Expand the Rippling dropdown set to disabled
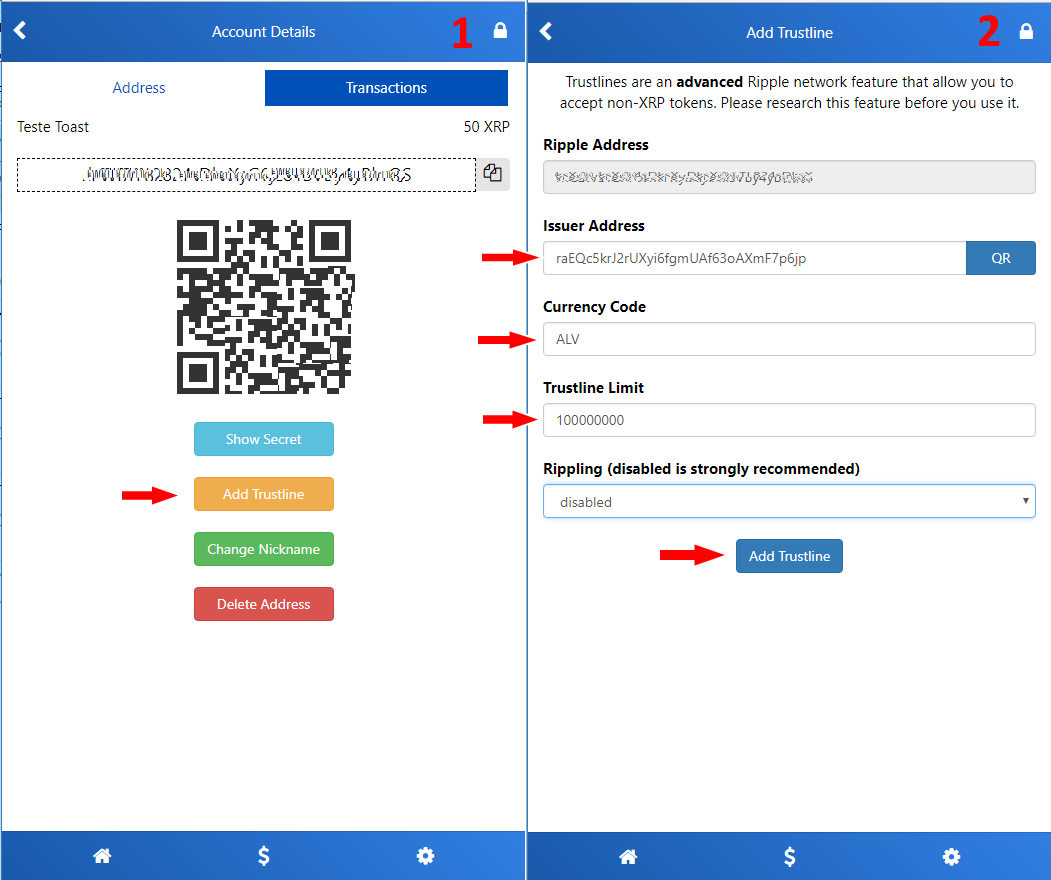Screen dimensions: 1051x880 pyautogui.click(x=789, y=502)
